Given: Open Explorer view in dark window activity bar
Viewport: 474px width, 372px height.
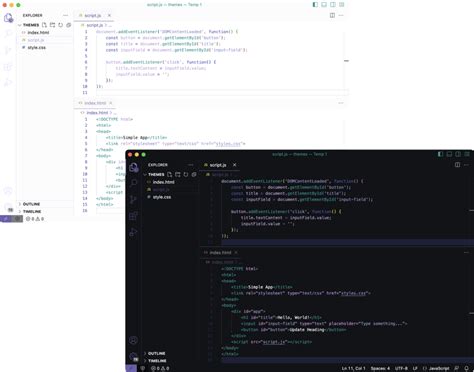Looking at the screenshot, I should 134,167.
